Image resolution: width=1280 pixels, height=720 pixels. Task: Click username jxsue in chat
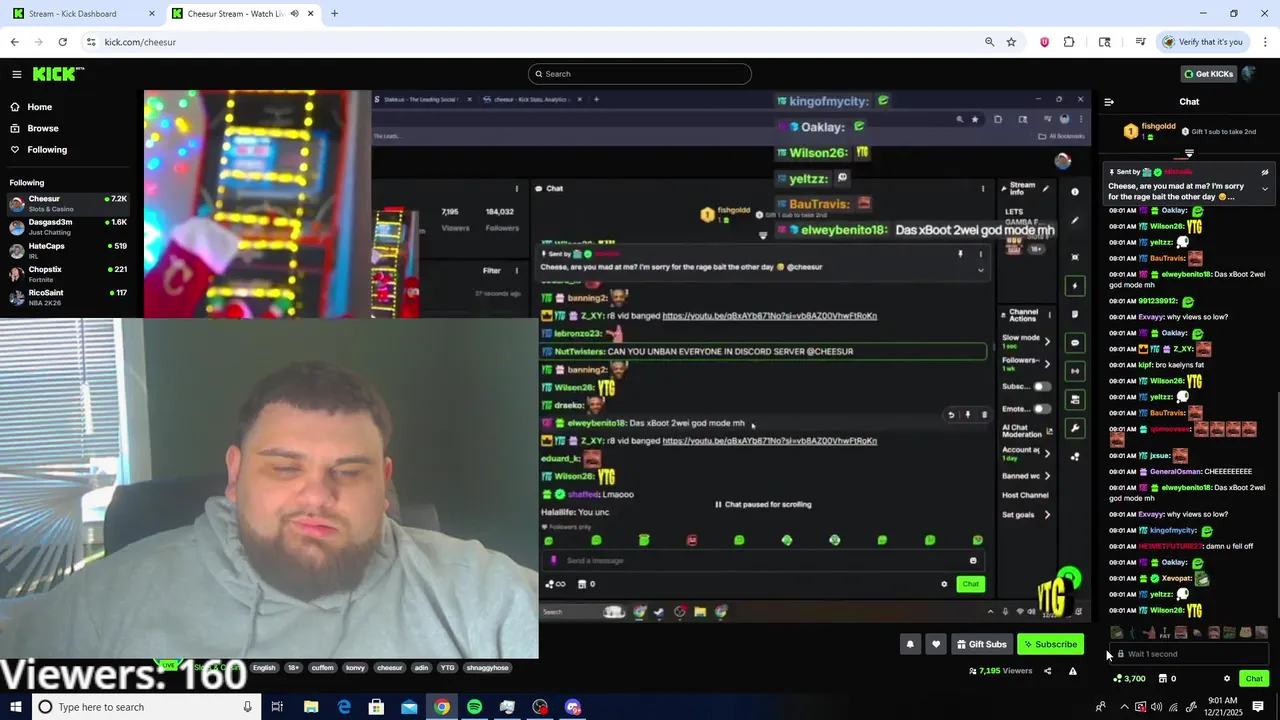(1160, 456)
